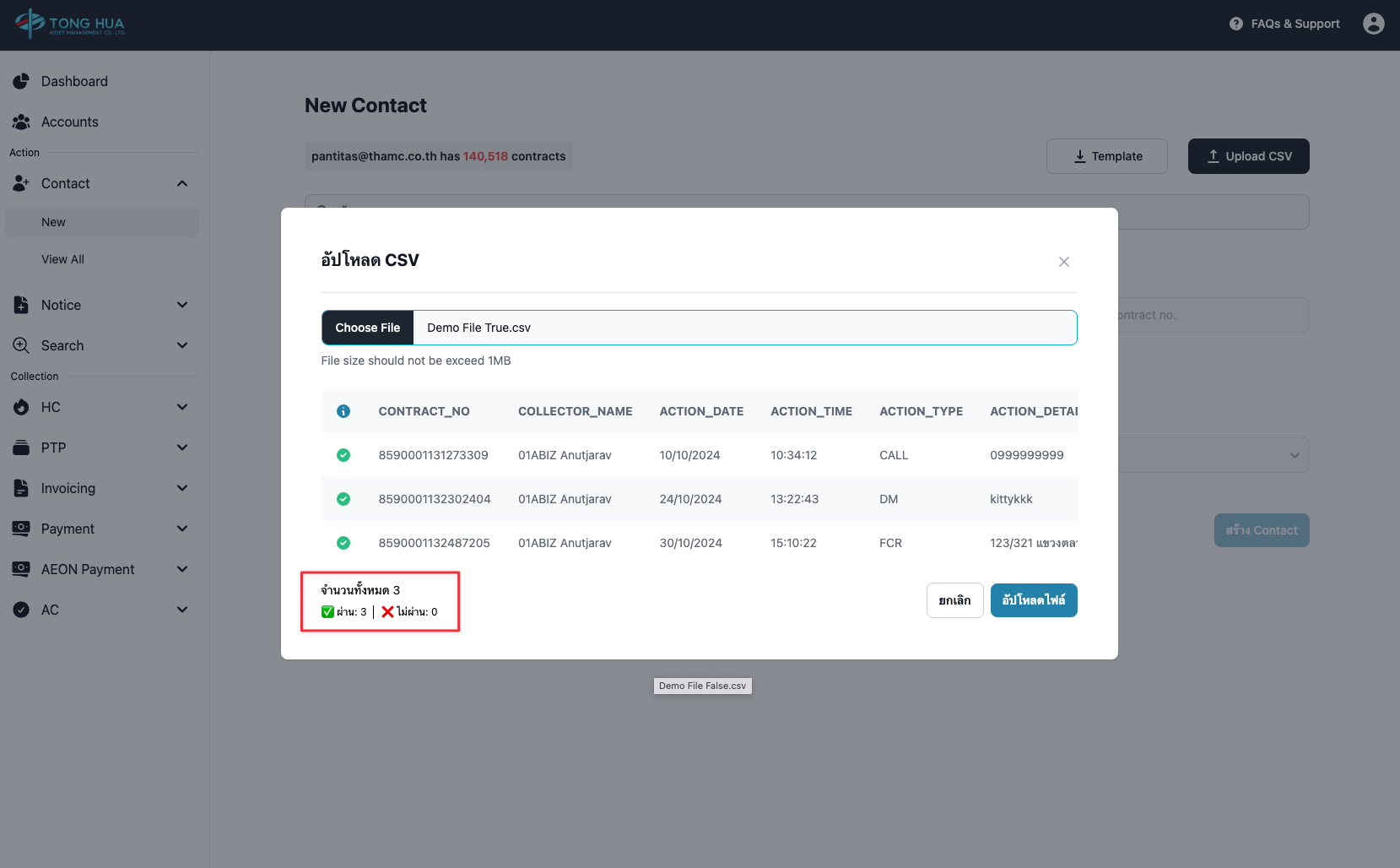This screenshot has width=1400, height=868.
Task: Open the Dashboard menu item
Action: [101, 81]
